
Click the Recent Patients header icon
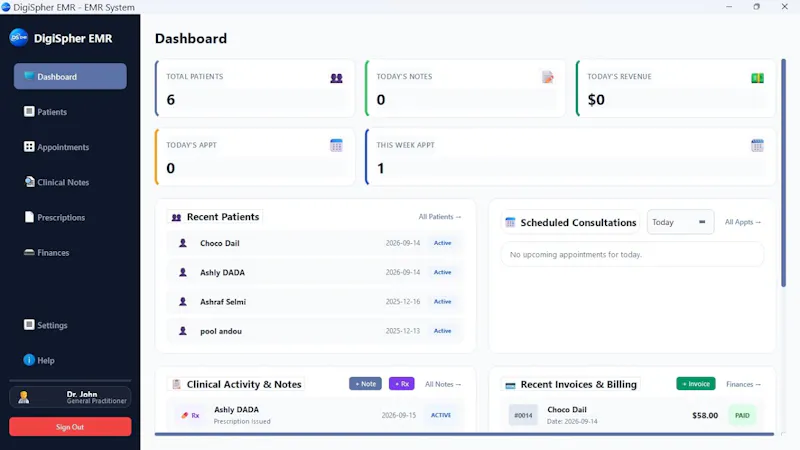(x=177, y=217)
